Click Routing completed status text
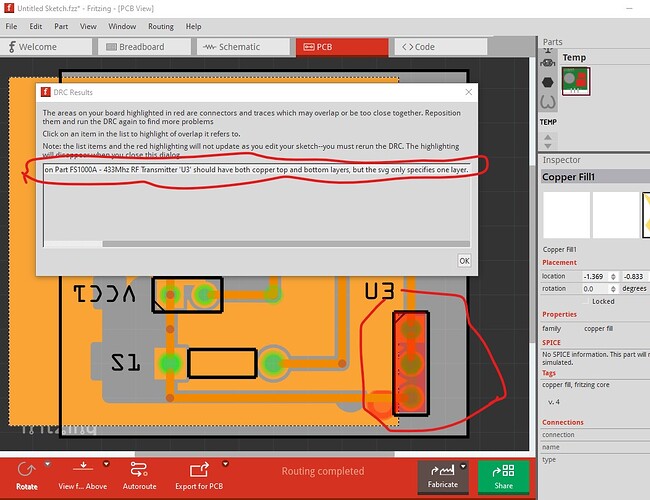Image resolution: width=650 pixels, height=500 pixels. (323, 471)
